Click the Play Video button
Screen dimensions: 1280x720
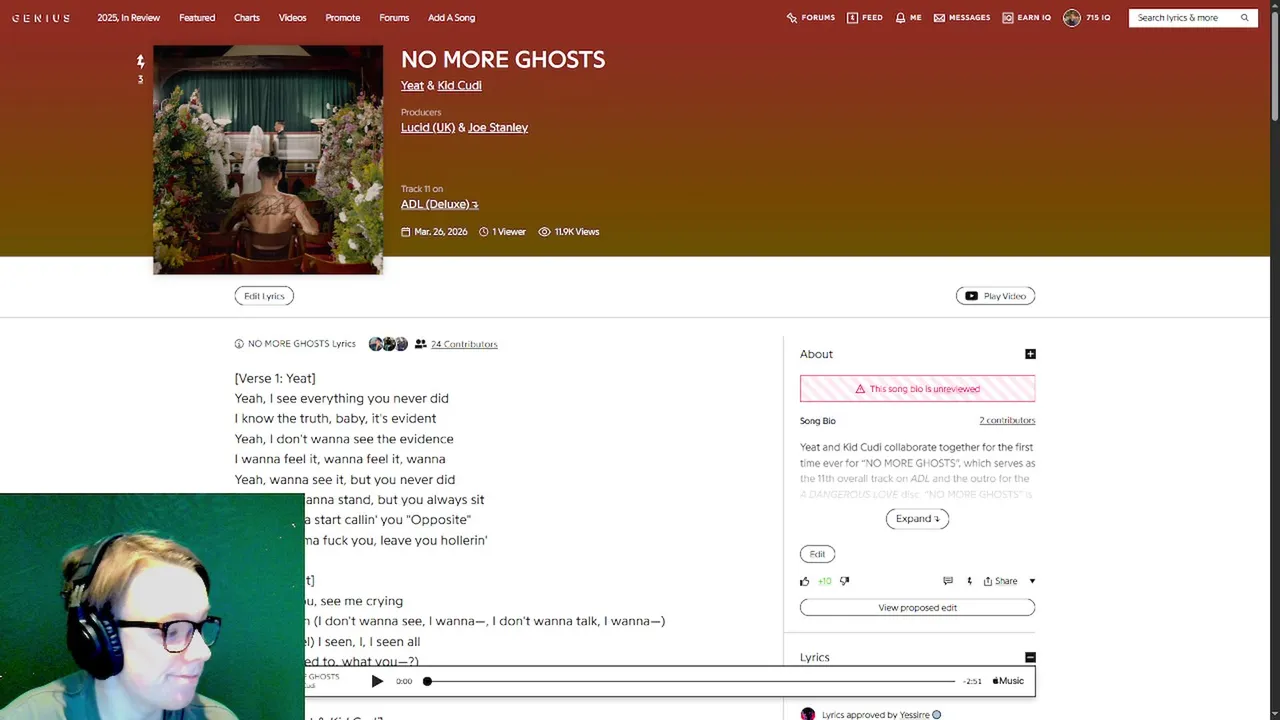coord(995,296)
